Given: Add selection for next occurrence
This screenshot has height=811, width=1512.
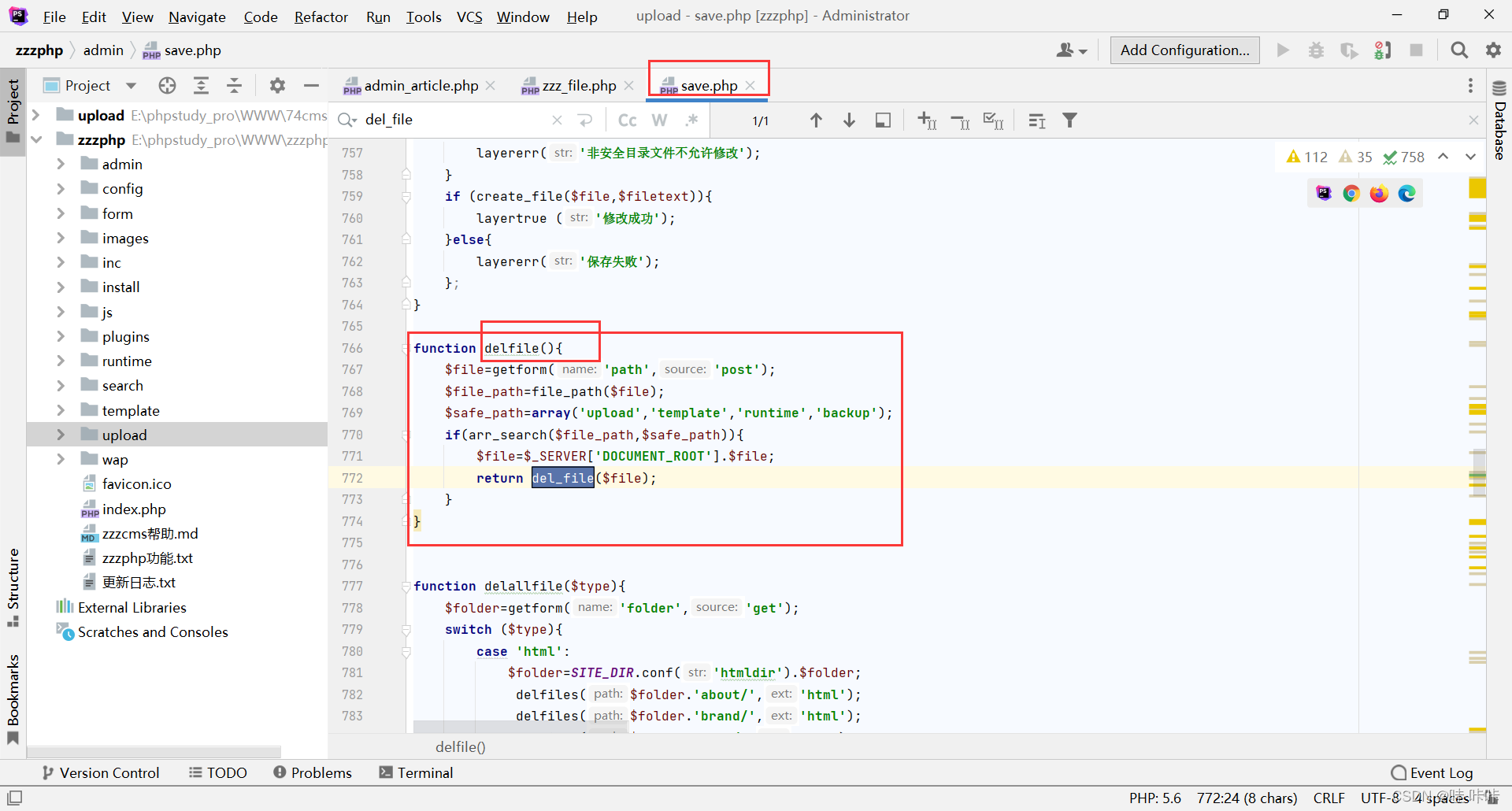Looking at the screenshot, I should (x=927, y=120).
